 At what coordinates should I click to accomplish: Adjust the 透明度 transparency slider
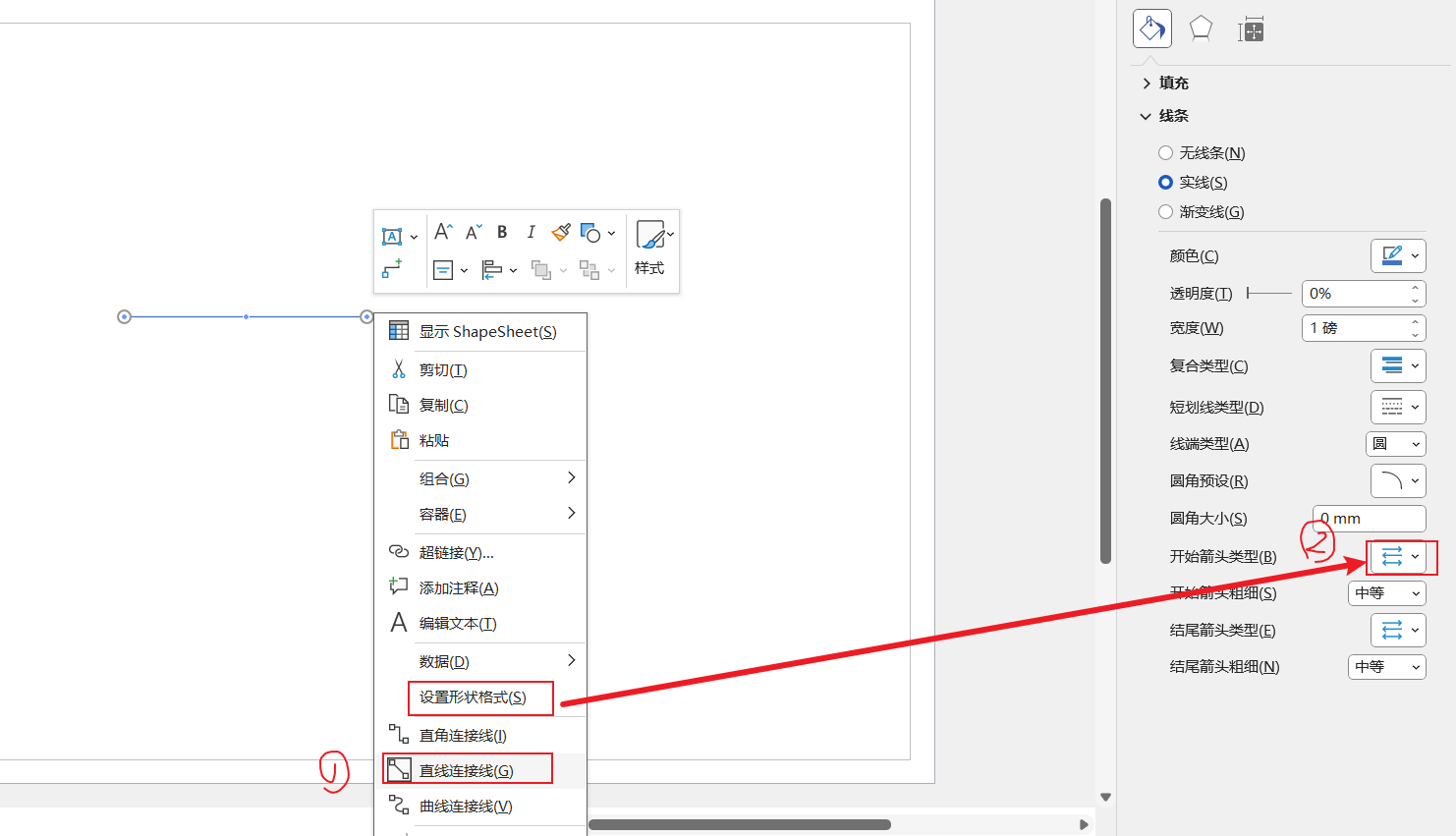pyautogui.click(x=1268, y=293)
